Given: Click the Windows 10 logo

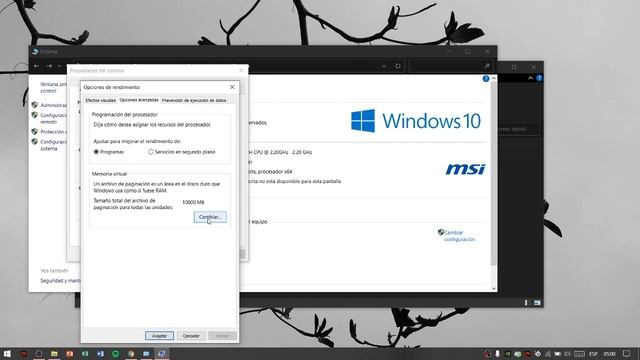Looking at the screenshot, I should pos(416,121).
